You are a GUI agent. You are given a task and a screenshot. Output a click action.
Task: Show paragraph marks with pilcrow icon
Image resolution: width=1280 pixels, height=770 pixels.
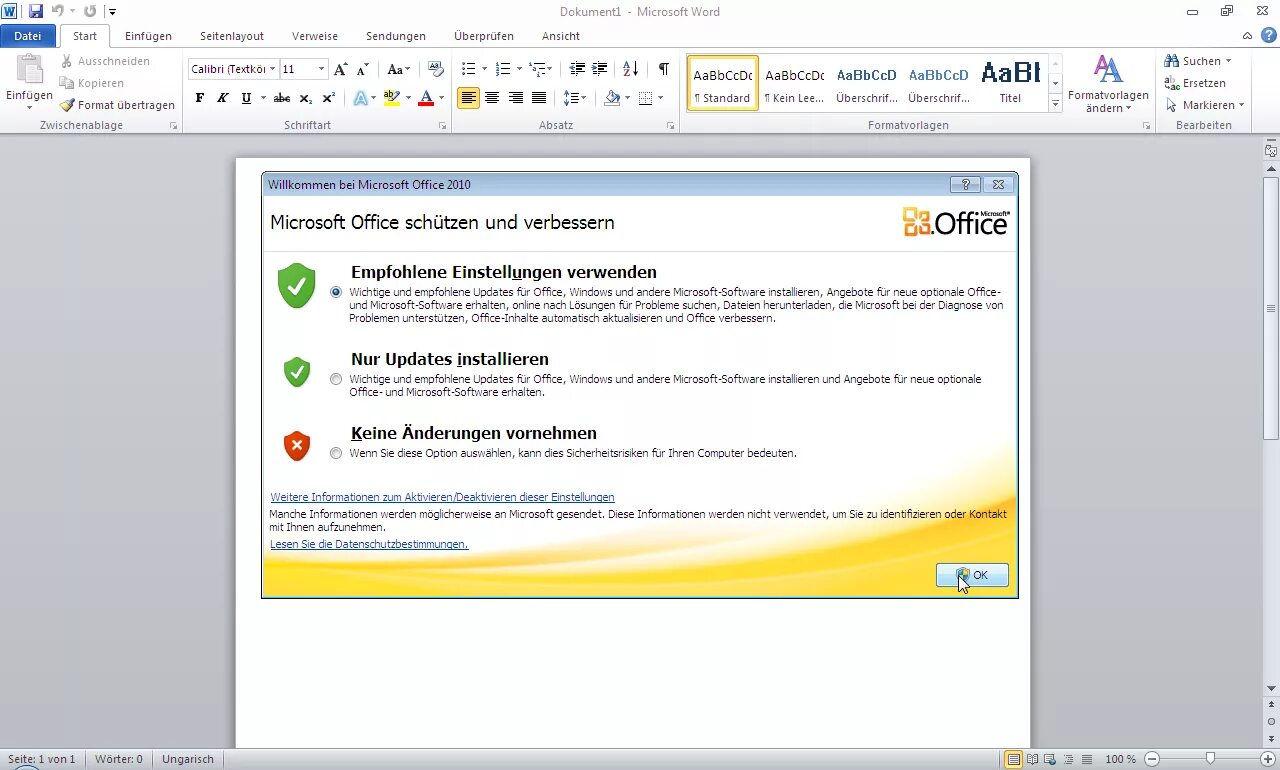coord(663,69)
